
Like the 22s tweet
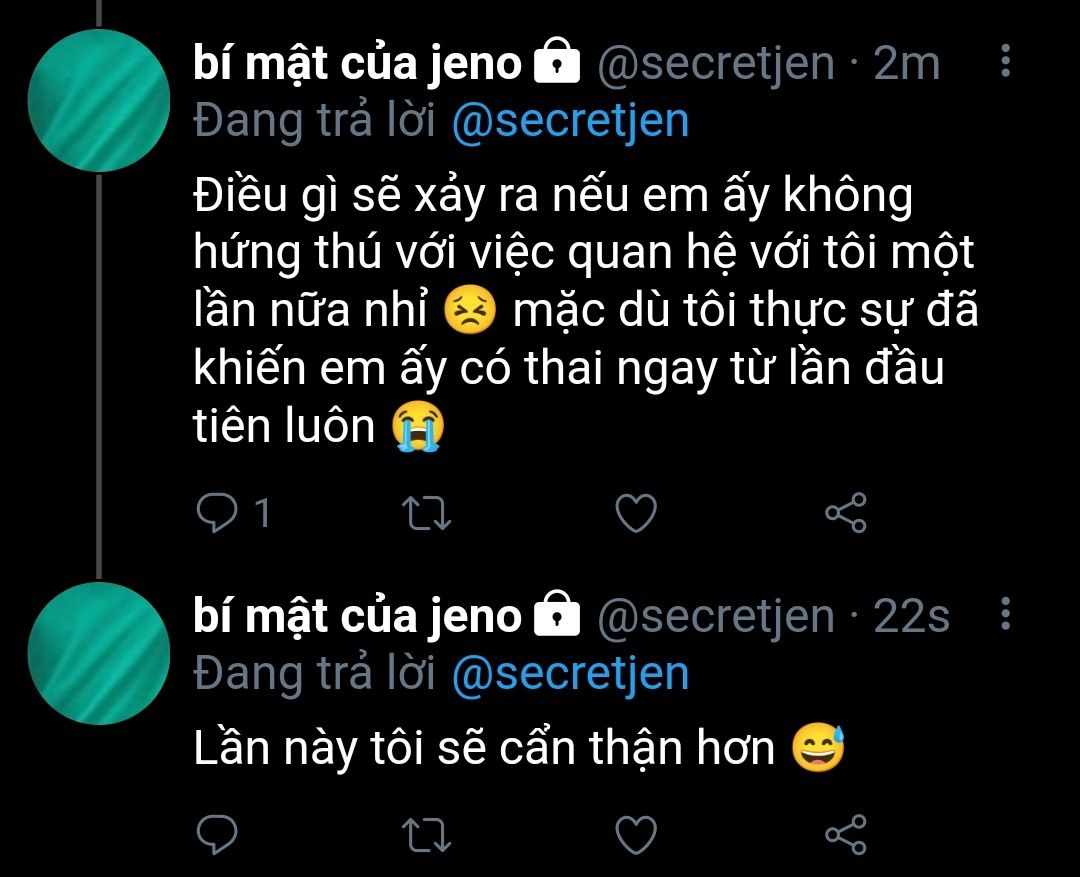636,836
